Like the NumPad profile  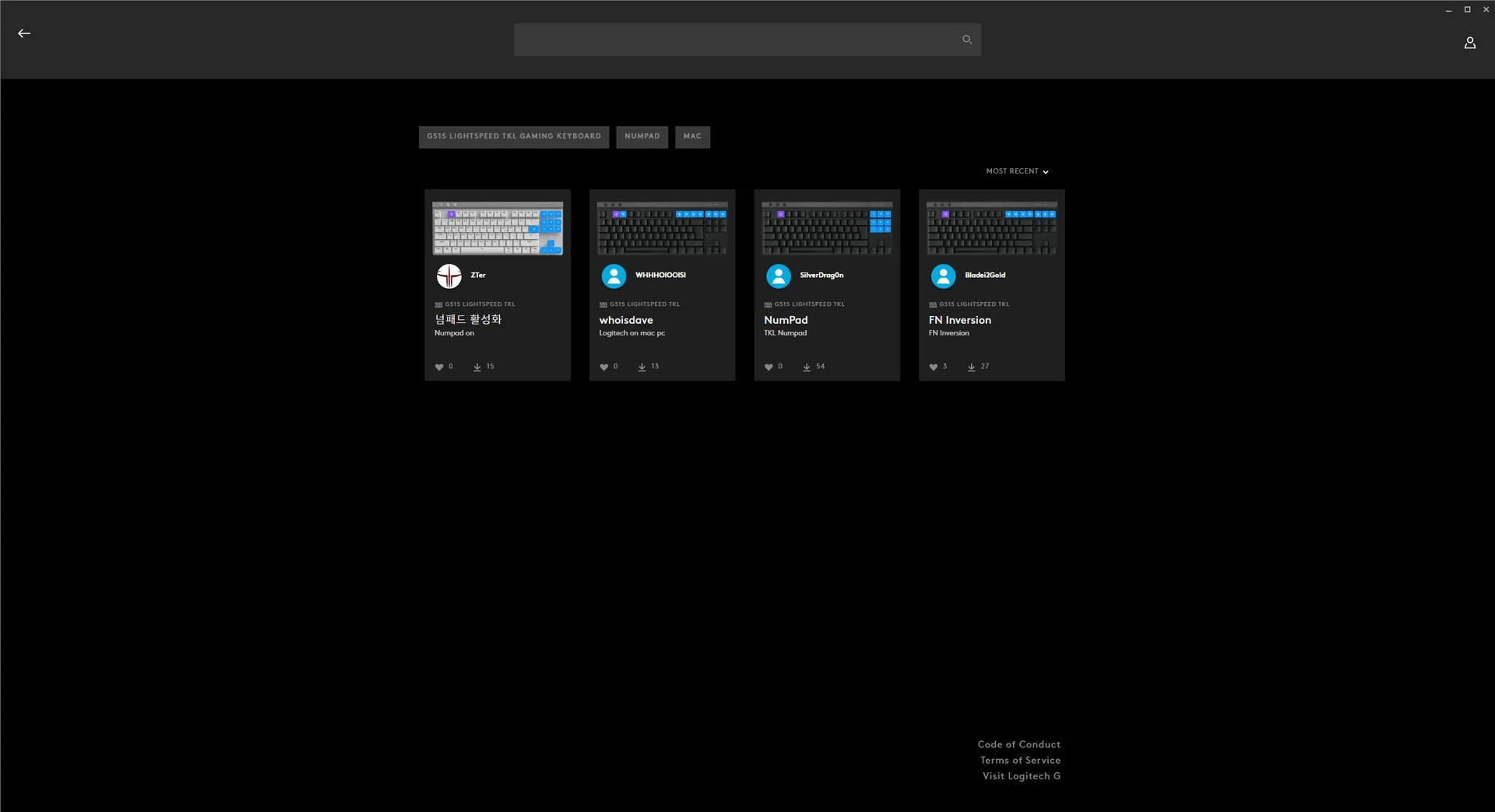[x=769, y=367]
